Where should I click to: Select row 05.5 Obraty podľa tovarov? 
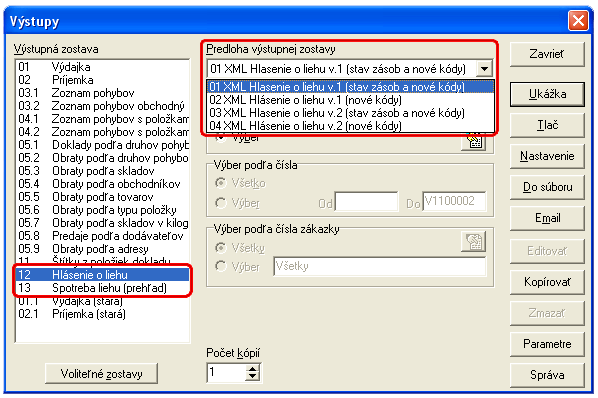tap(103, 197)
